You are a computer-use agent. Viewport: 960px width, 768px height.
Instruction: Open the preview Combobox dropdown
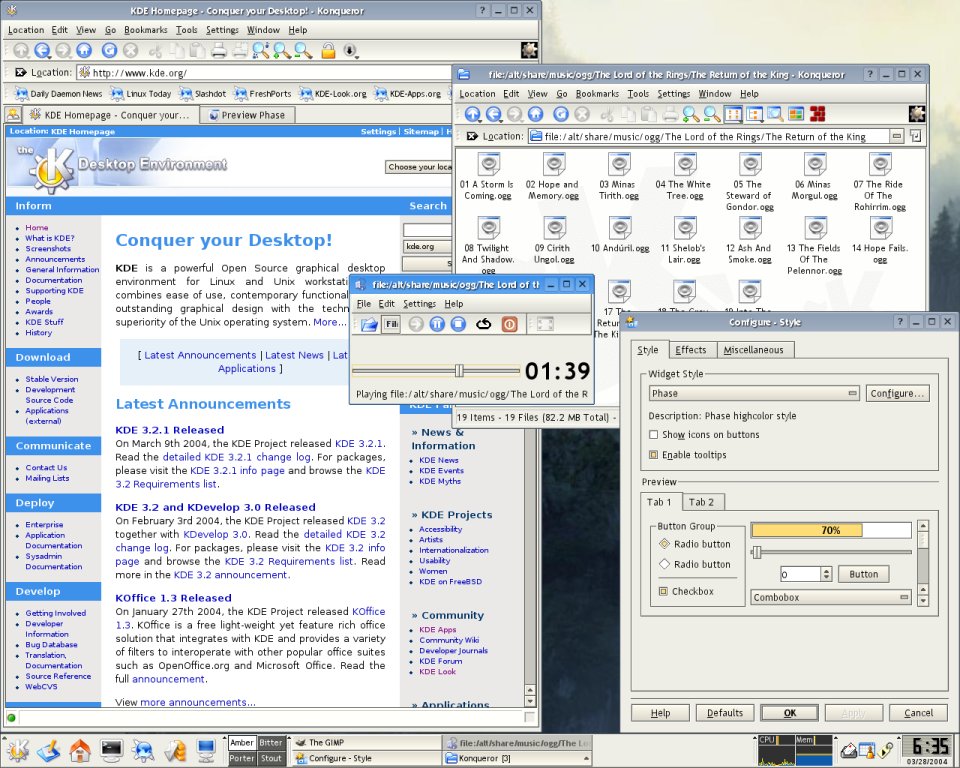(831, 597)
